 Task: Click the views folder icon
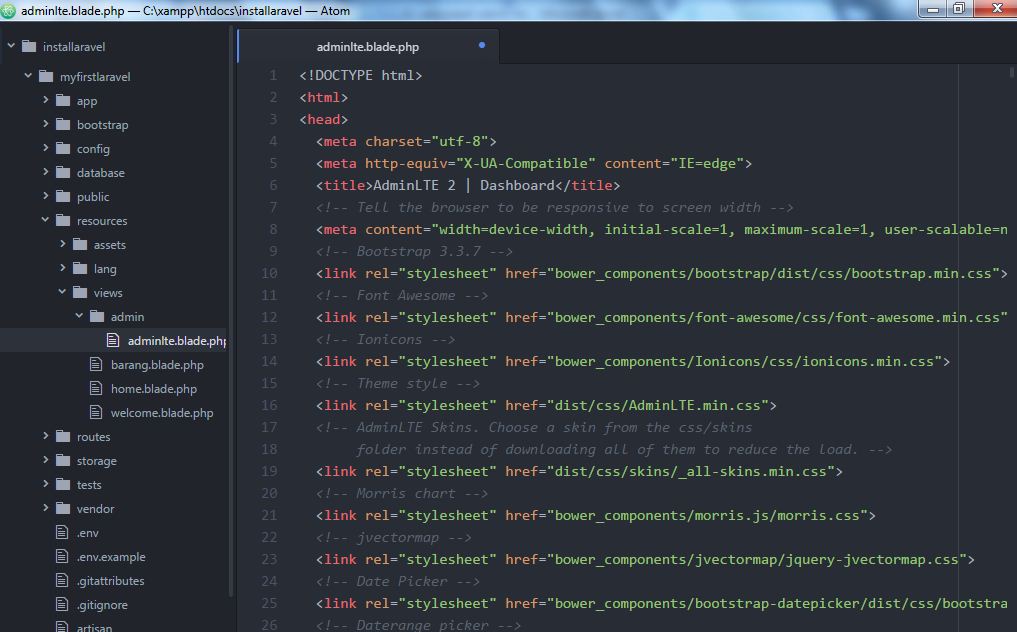tap(80, 293)
